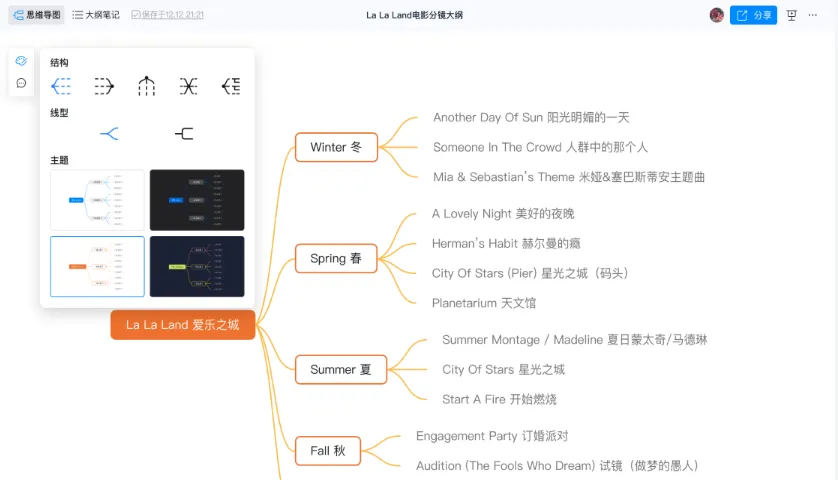838x480 pixels.
Task: Select the dashed box arrow logic structure
Action: (104, 86)
